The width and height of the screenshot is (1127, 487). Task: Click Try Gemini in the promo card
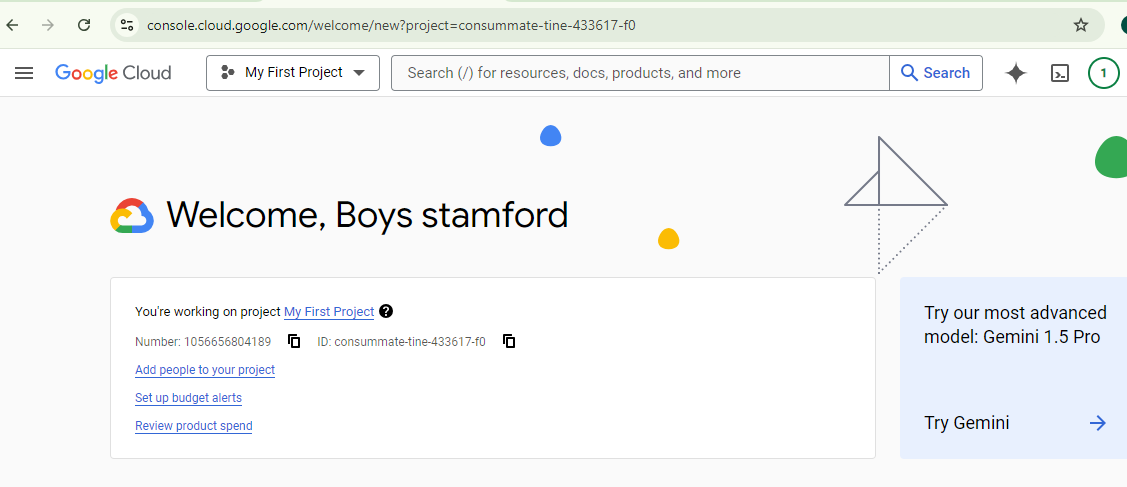click(x=967, y=423)
